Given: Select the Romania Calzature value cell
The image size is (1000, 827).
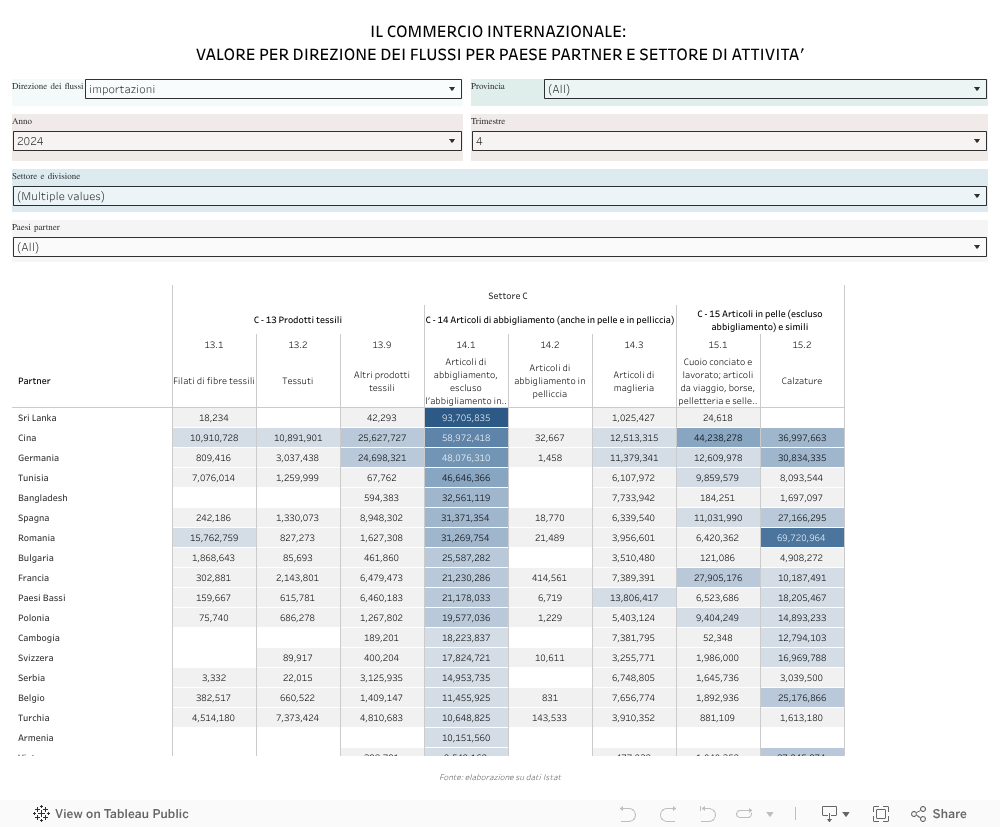Looking at the screenshot, I should (802, 538).
